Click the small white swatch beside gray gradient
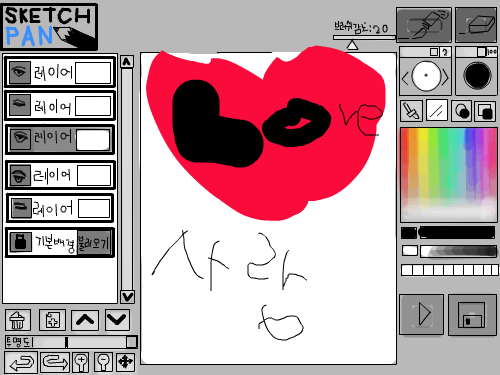The height and width of the screenshot is (375, 500). coord(410,251)
